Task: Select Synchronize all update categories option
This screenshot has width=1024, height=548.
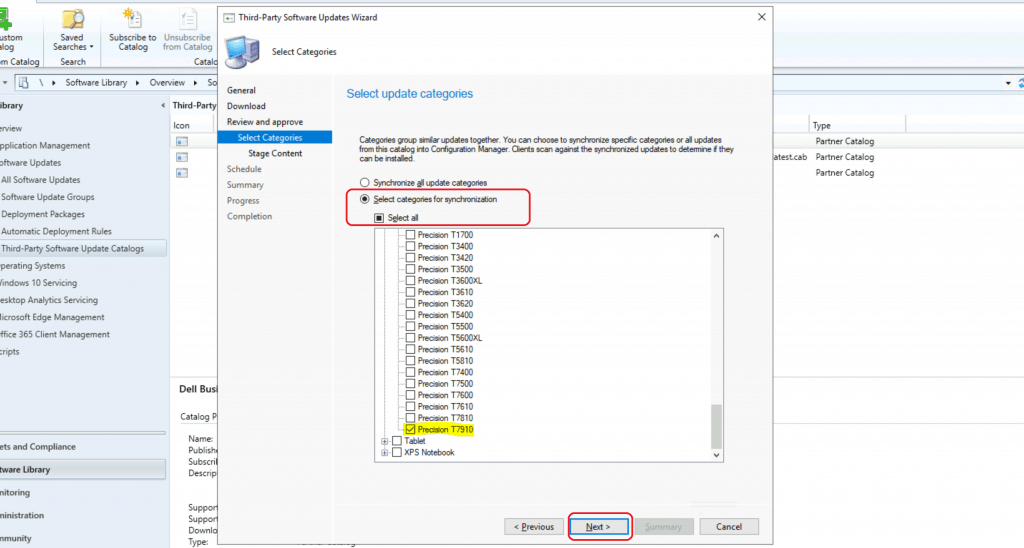Action: pyautogui.click(x=364, y=182)
